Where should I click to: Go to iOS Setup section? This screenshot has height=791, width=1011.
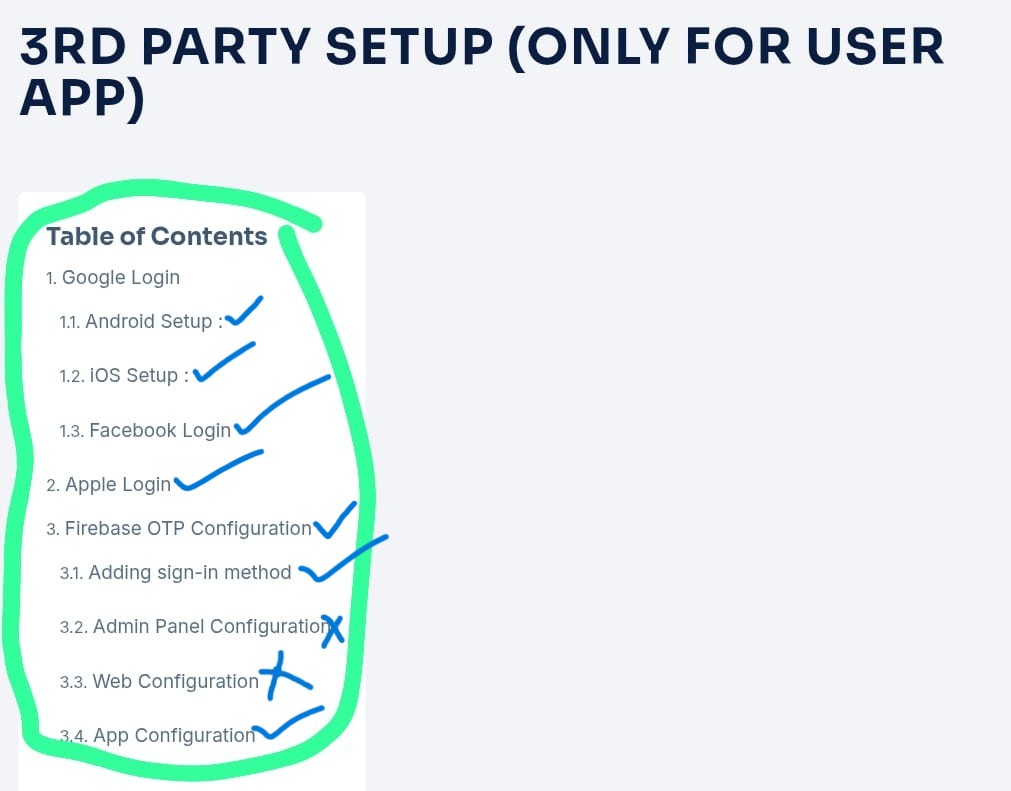[124, 375]
